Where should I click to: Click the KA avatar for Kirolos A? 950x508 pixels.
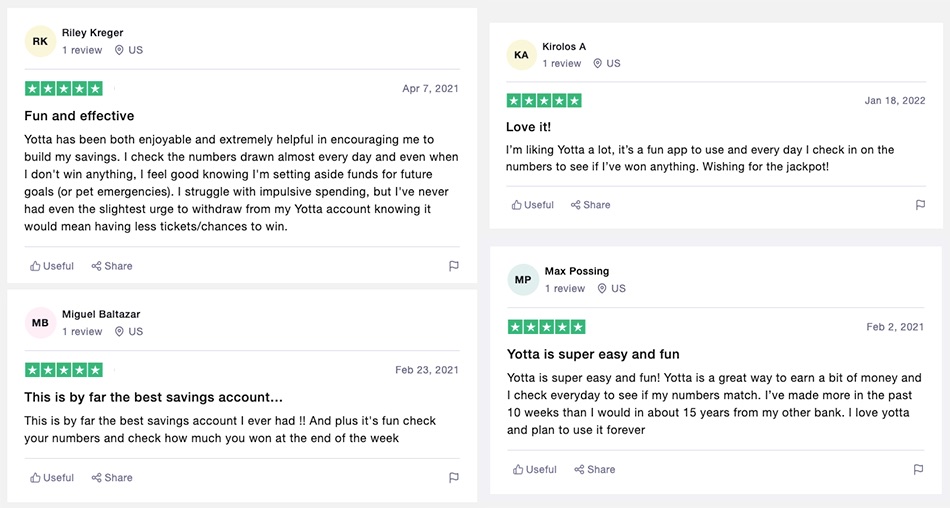pyautogui.click(x=521, y=55)
